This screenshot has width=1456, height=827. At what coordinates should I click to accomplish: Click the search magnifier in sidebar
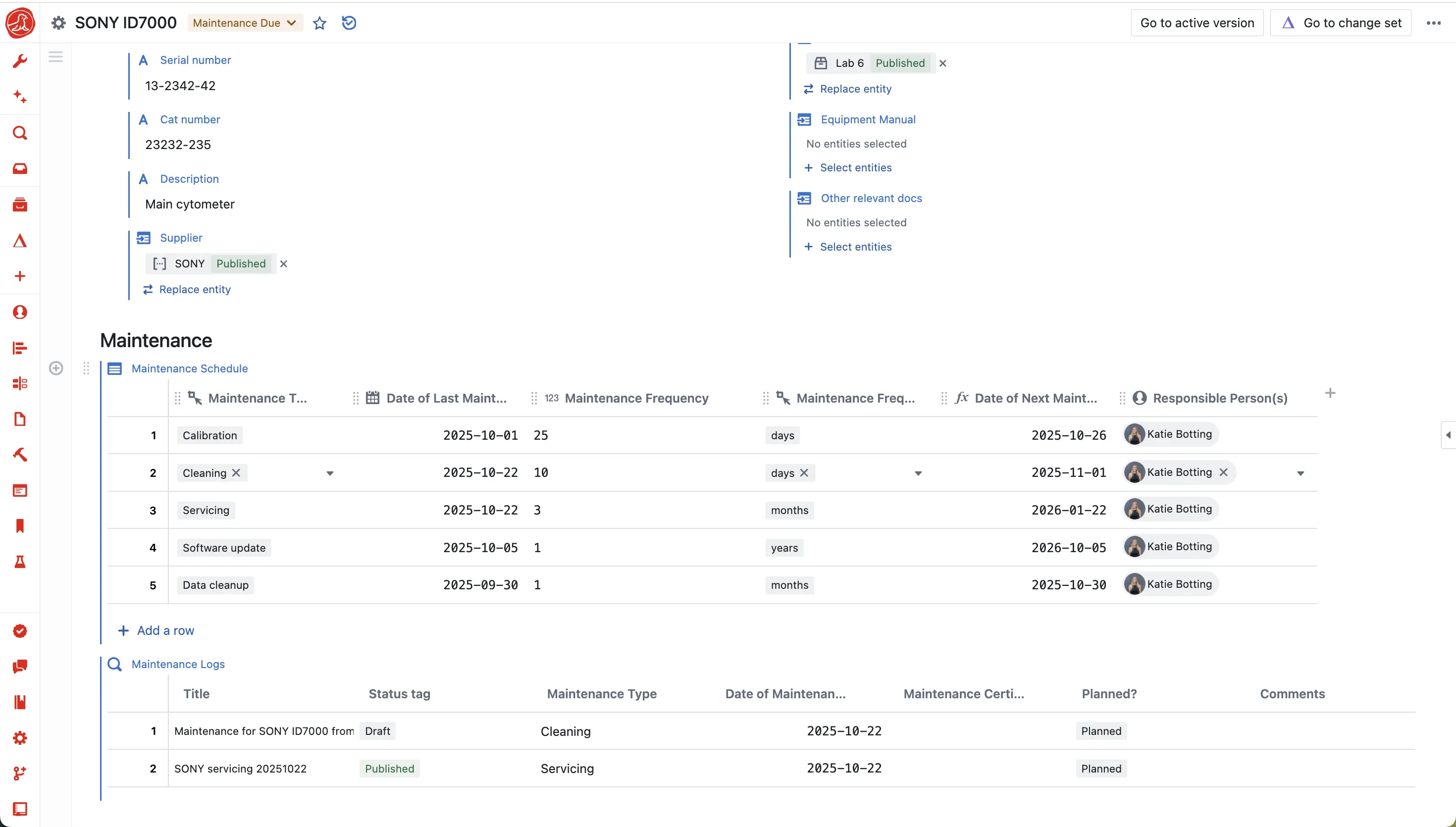[x=20, y=133]
